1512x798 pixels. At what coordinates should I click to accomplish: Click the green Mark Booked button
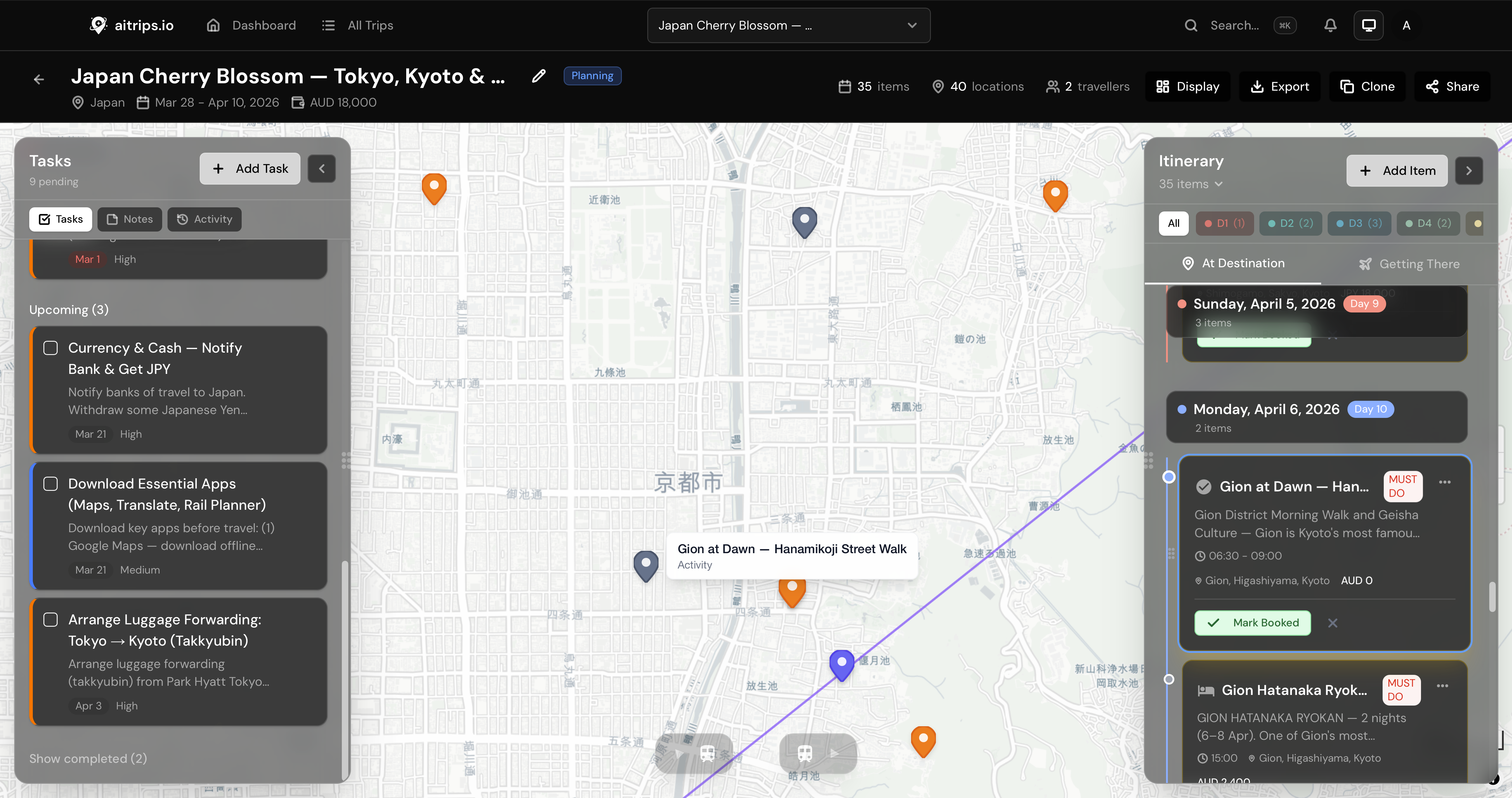(x=1253, y=623)
